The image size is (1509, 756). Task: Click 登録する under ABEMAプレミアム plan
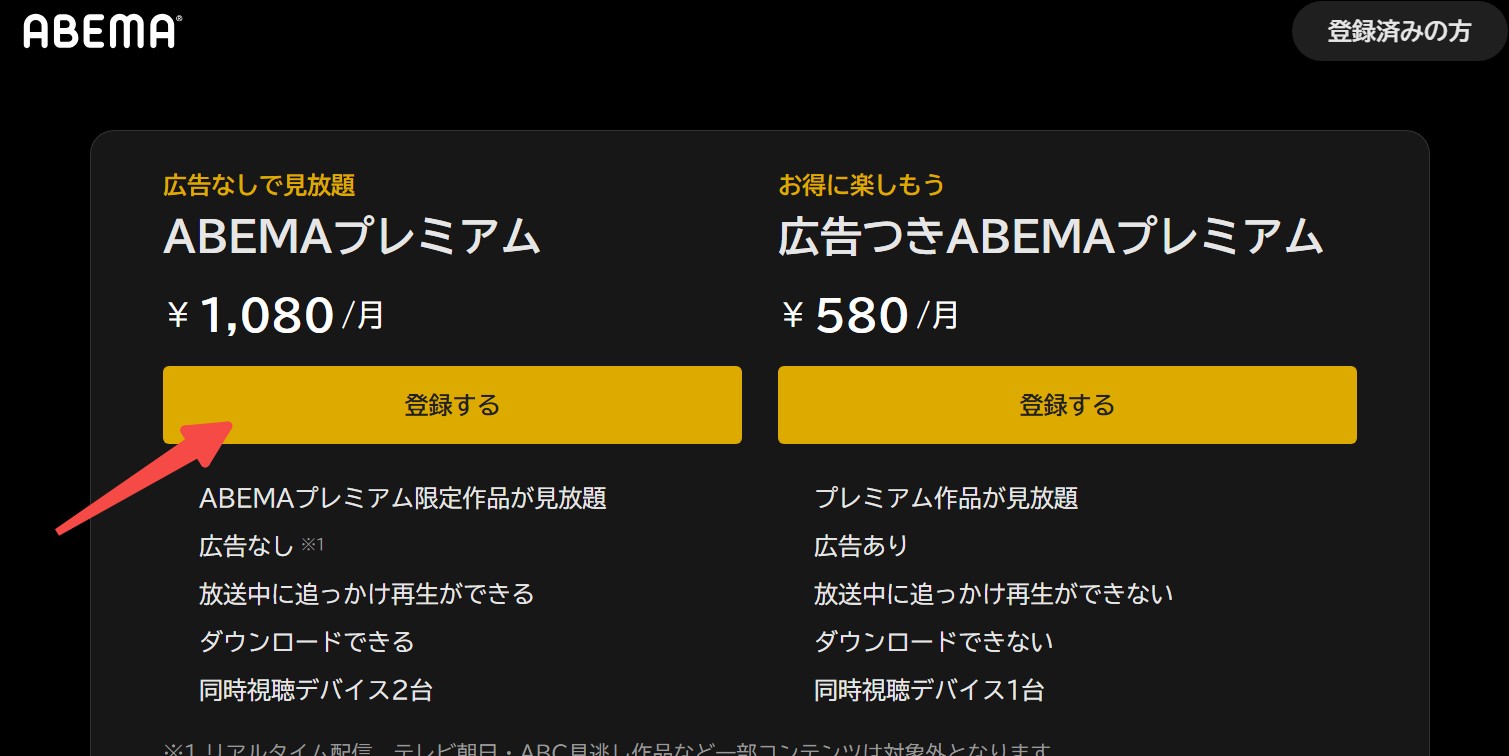tap(452, 404)
